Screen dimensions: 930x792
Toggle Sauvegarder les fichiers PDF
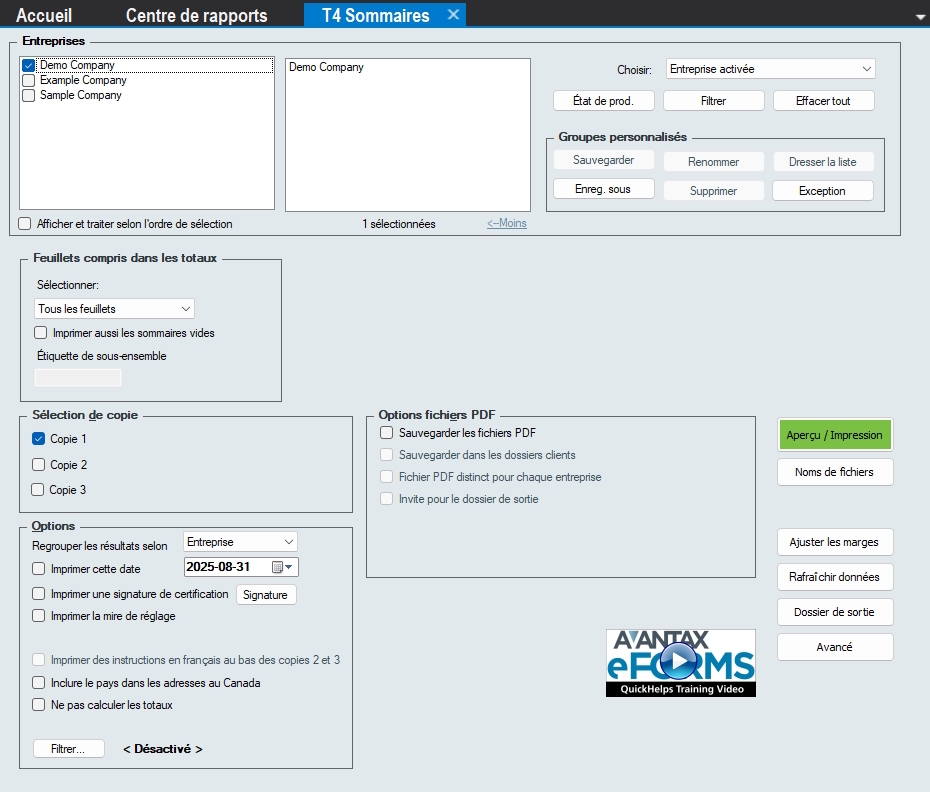tap(387, 433)
